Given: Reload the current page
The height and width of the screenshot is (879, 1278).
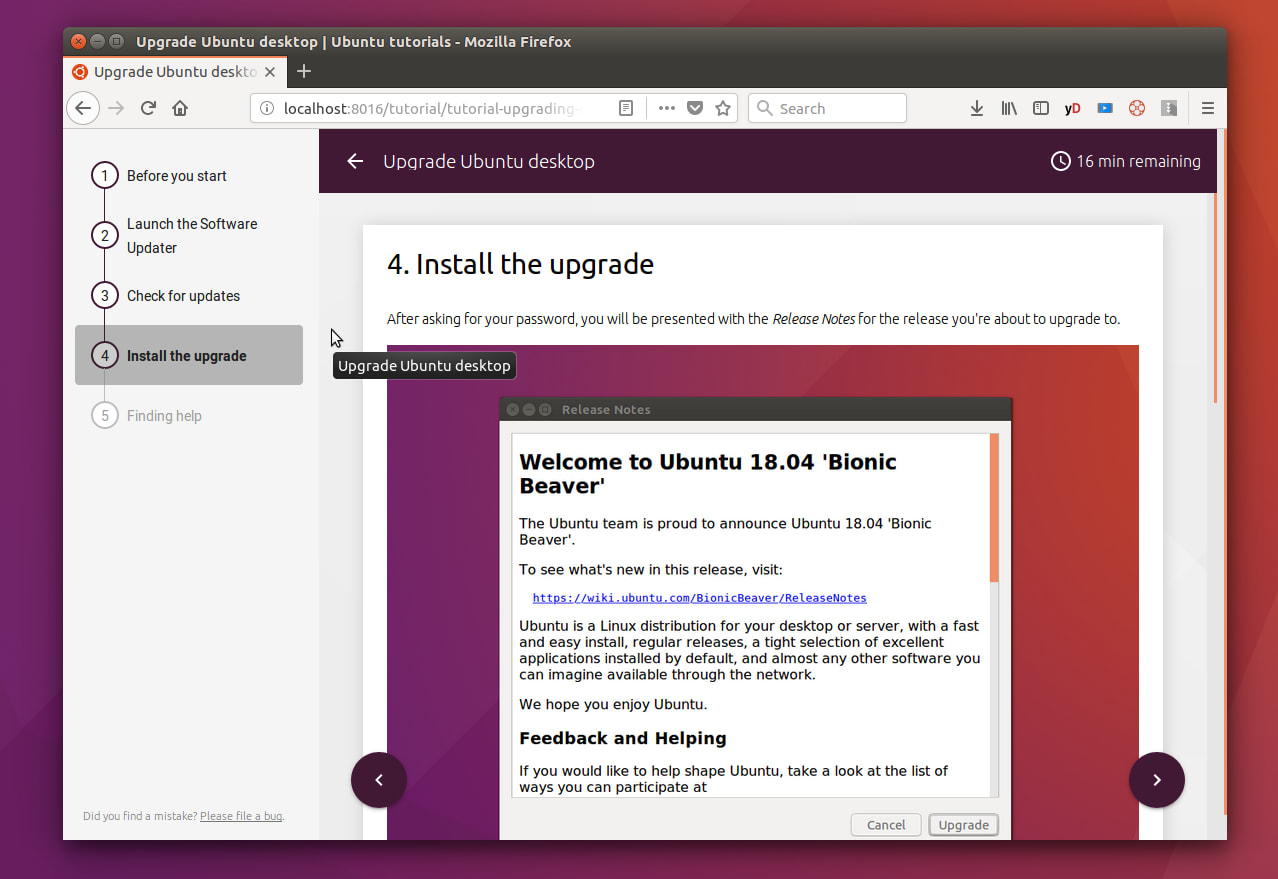Looking at the screenshot, I should pos(148,108).
